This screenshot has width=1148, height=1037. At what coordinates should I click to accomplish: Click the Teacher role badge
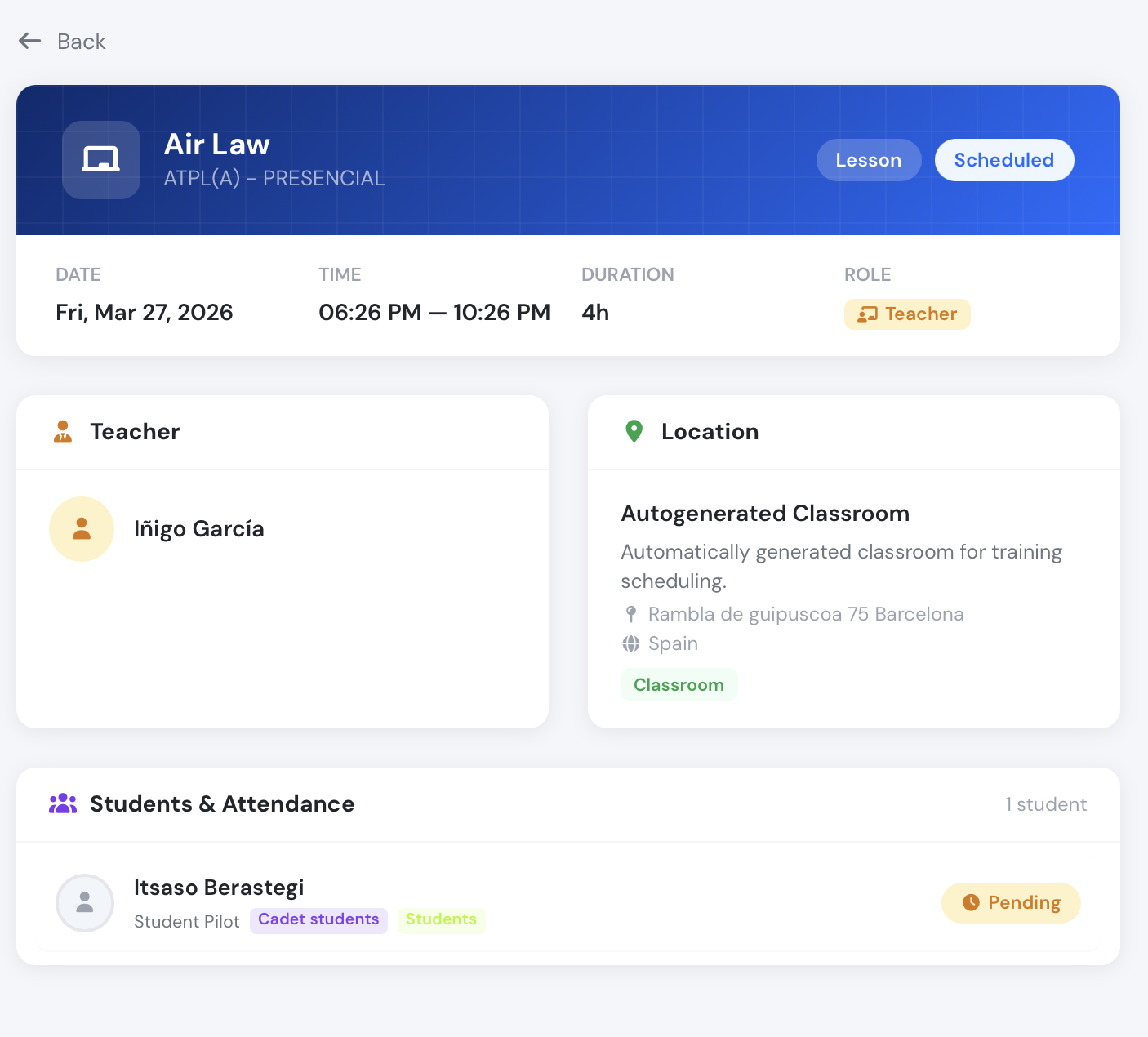click(x=907, y=314)
